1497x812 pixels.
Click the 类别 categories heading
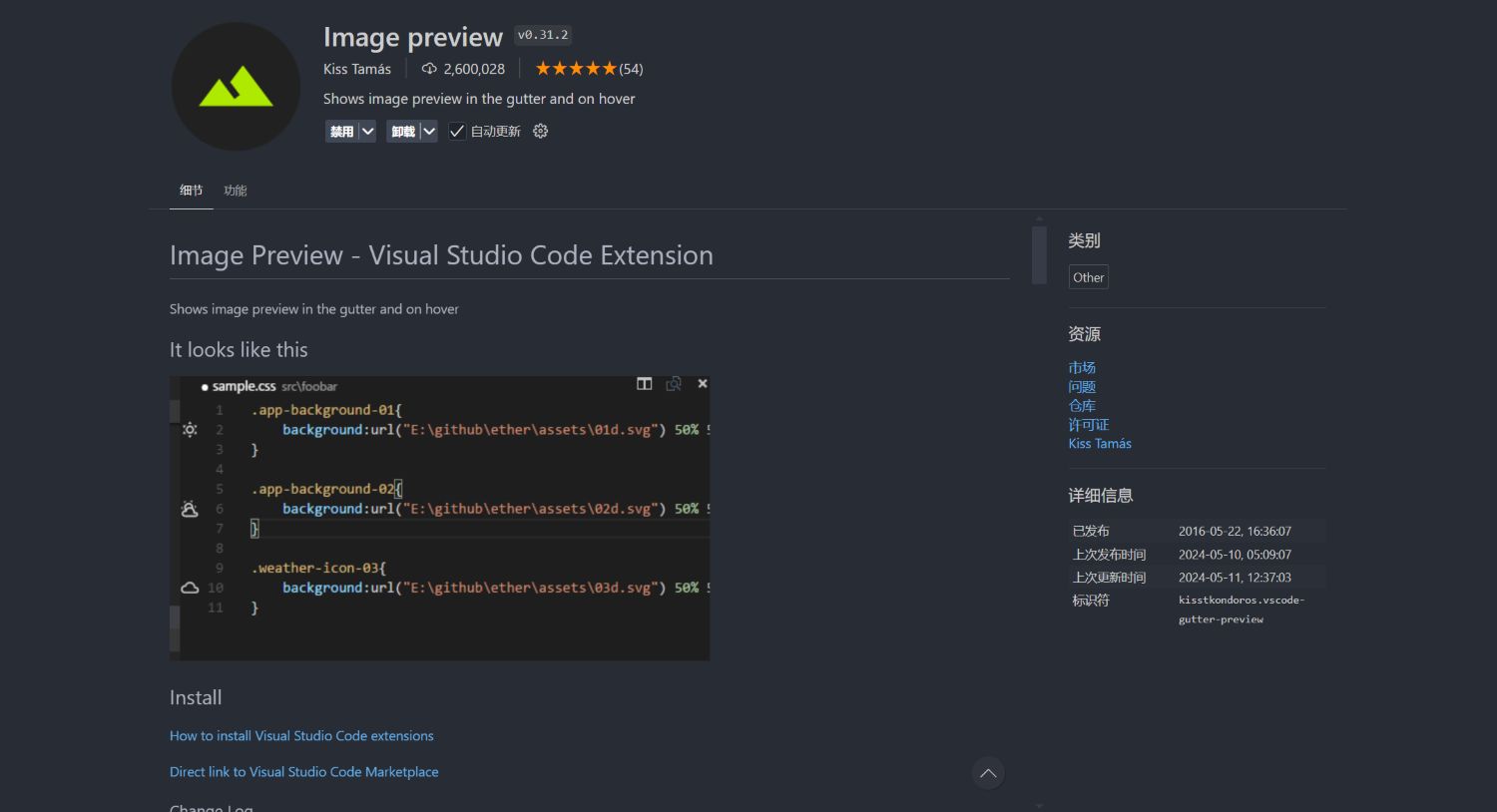(1084, 240)
